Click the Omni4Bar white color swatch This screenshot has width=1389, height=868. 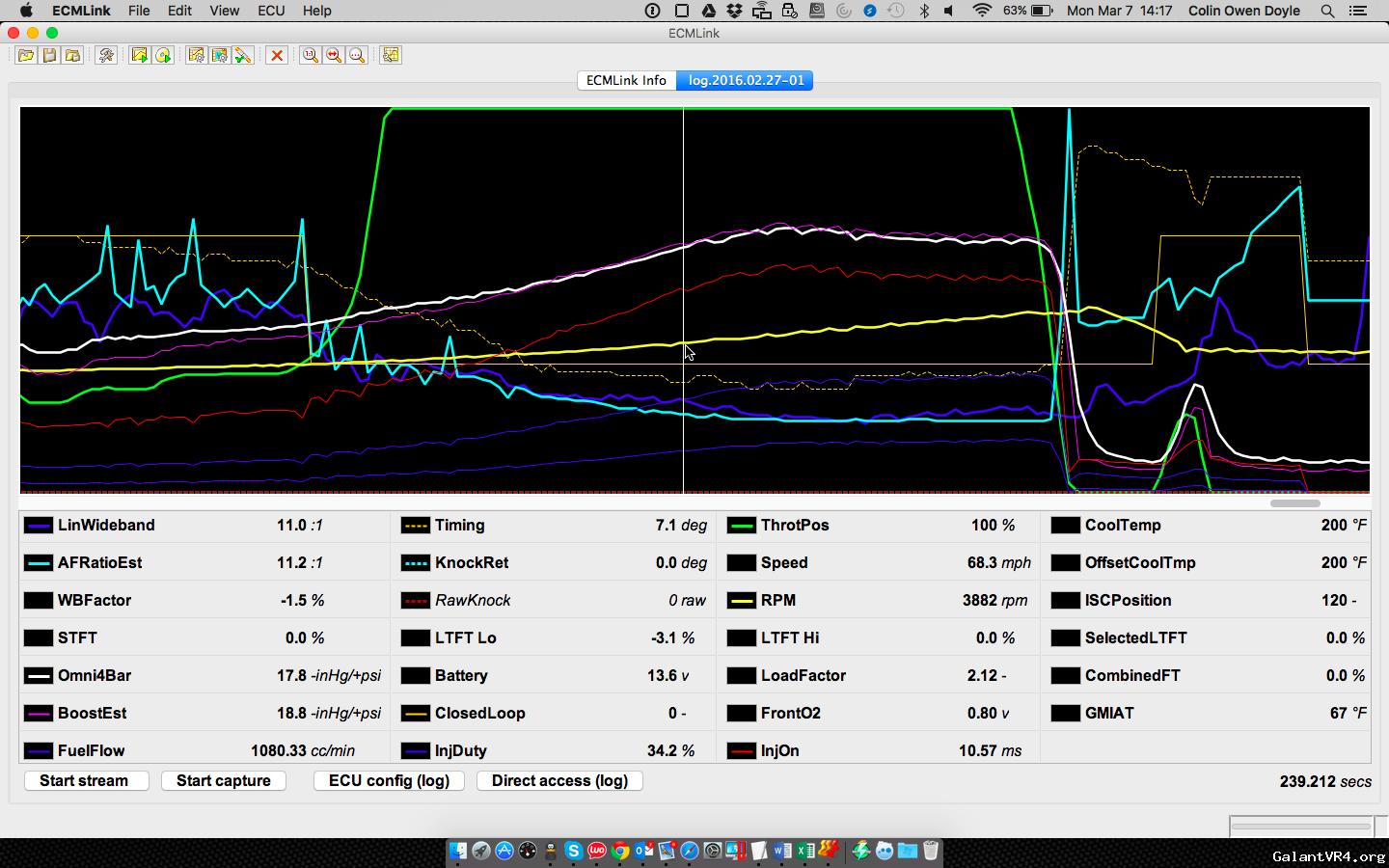coord(39,676)
